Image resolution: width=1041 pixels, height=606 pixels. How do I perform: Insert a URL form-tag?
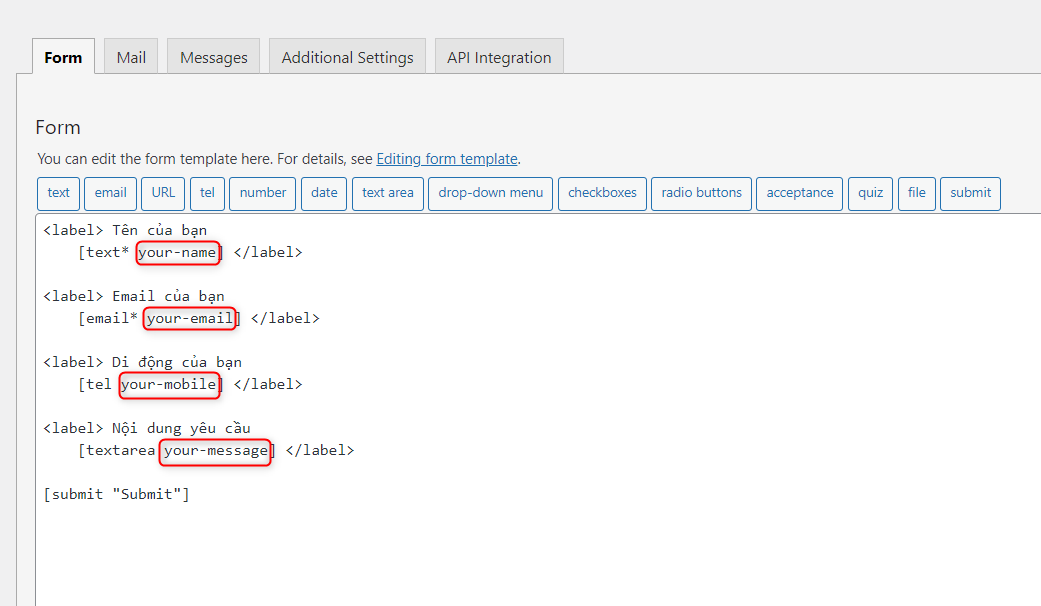(162, 193)
